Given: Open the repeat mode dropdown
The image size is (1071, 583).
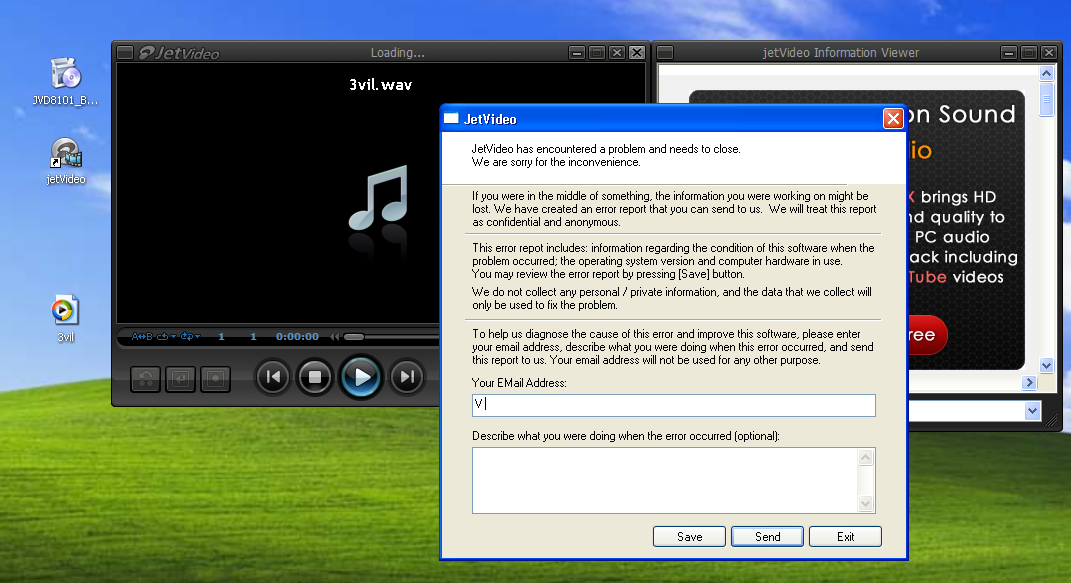Looking at the screenshot, I should click(167, 337).
